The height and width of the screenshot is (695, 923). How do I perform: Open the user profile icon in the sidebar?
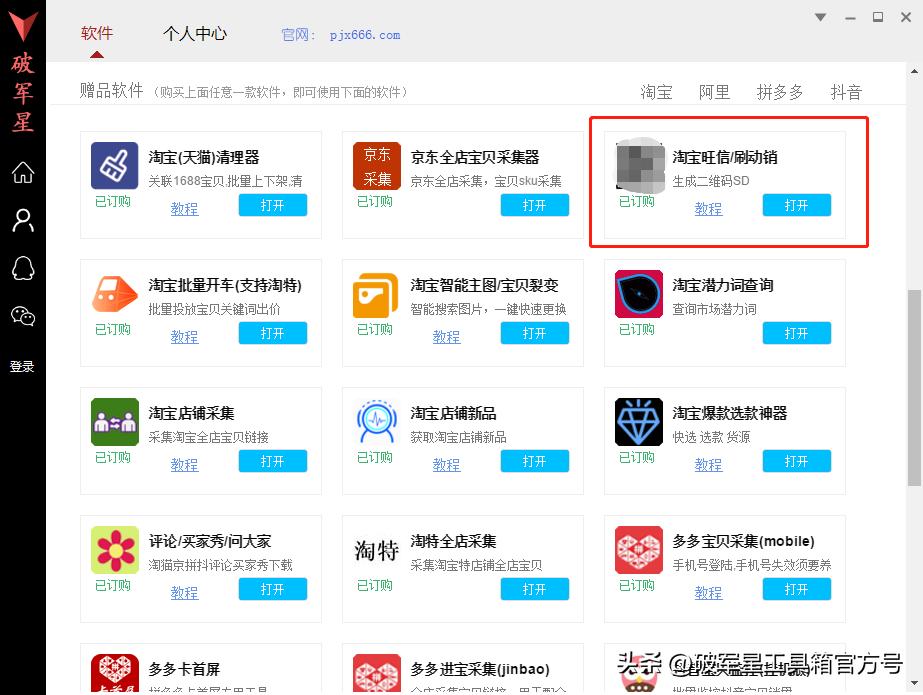tap(22, 220)
